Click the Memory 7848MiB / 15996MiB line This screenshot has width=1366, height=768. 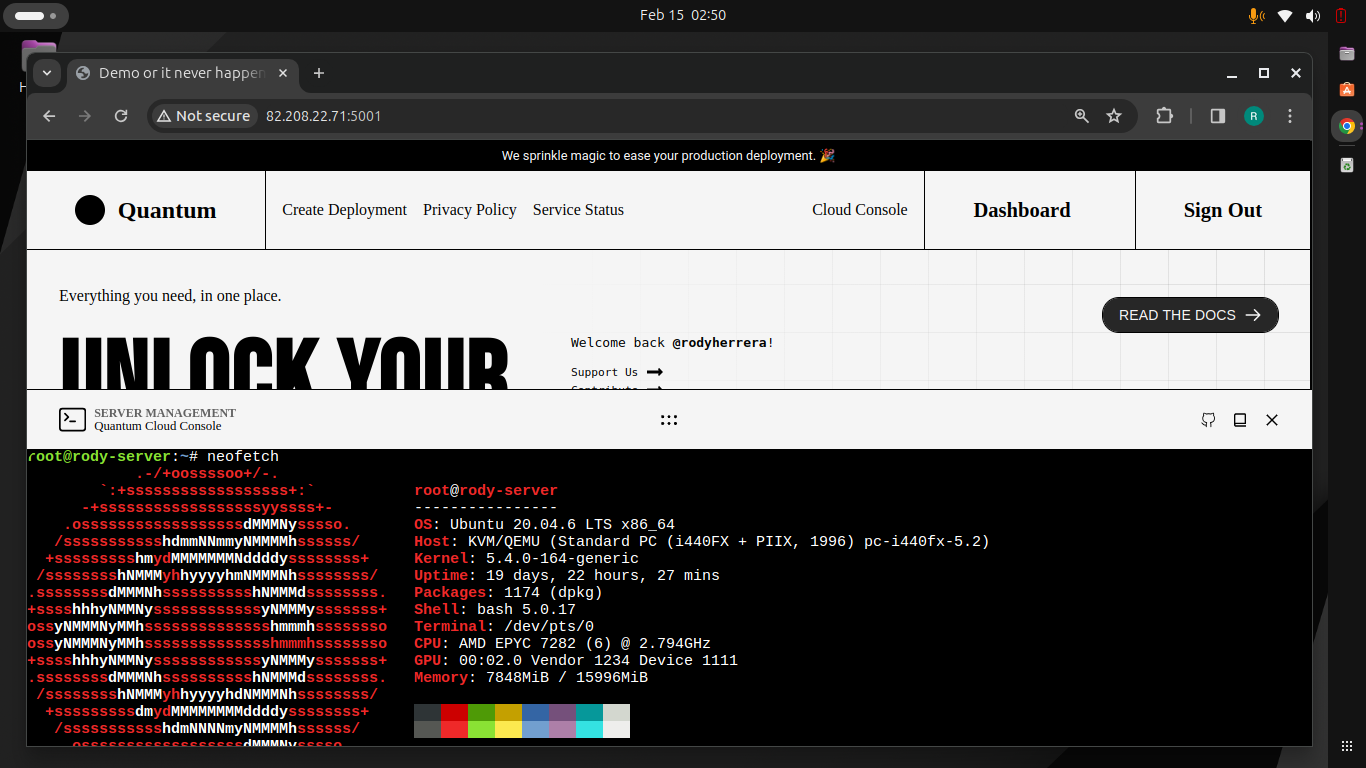click(531, 678)
